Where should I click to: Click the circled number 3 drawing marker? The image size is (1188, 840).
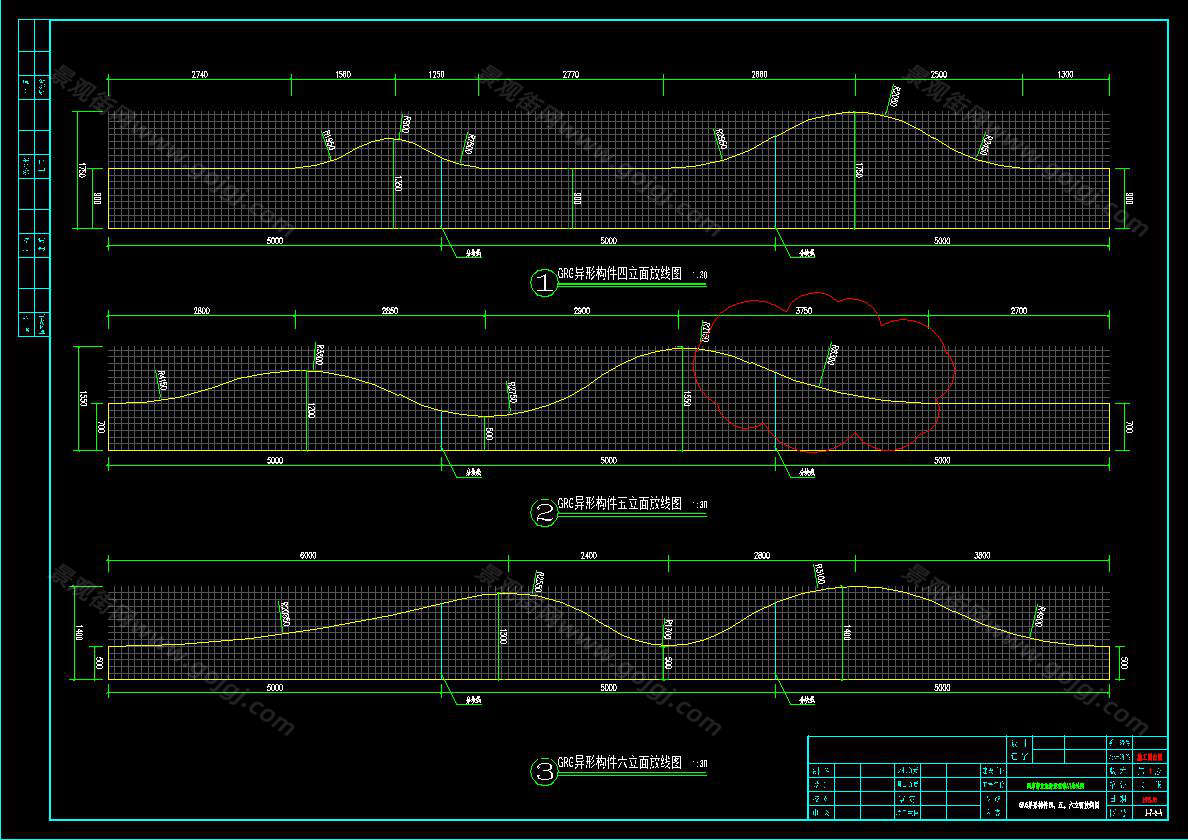pyautogui.click(x=544, y=771)
